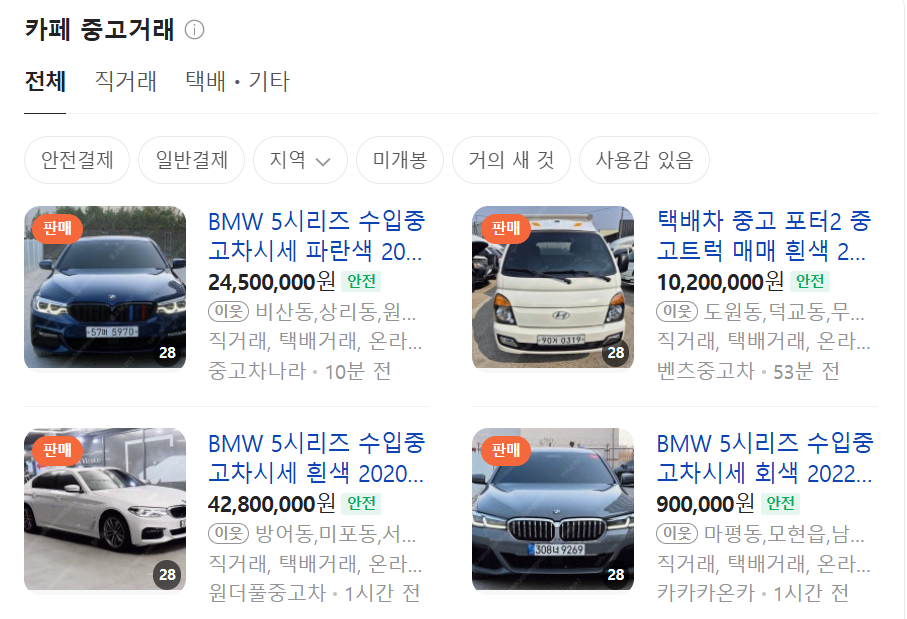
Task: Click 이웃 badge beside 마평동,모현읍
Action: click(x=677, y=534)
